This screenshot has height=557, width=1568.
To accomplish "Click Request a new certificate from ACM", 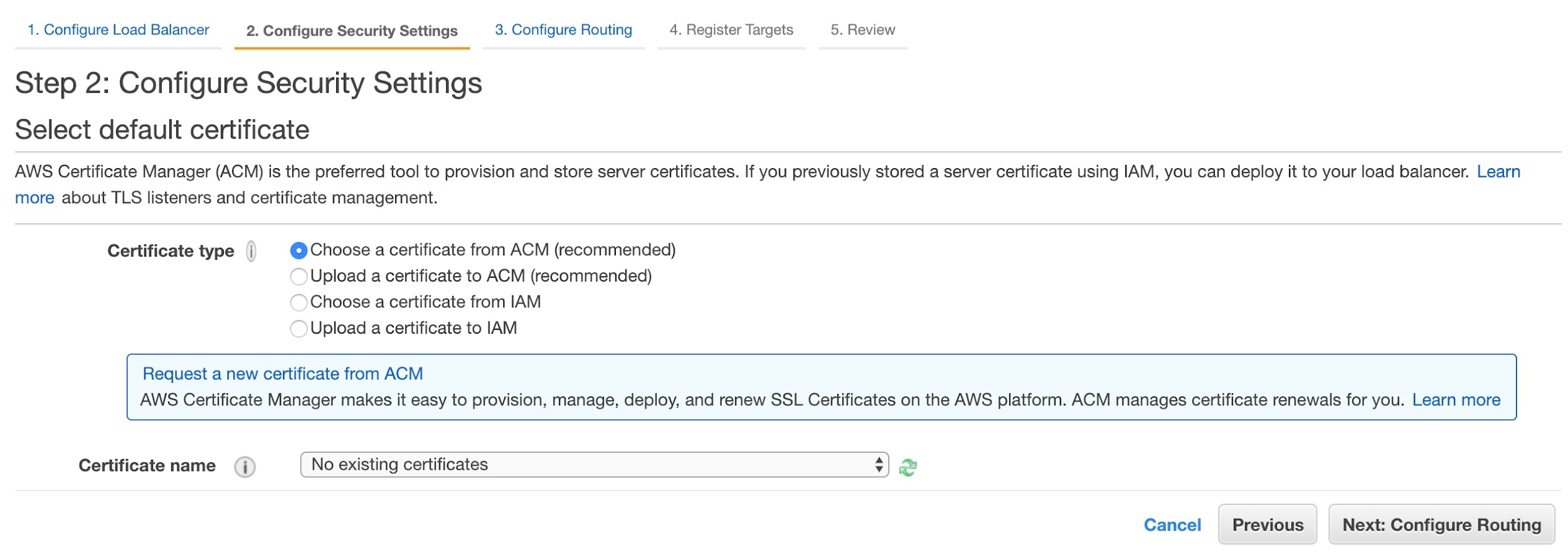I will (x=283, y=374).
